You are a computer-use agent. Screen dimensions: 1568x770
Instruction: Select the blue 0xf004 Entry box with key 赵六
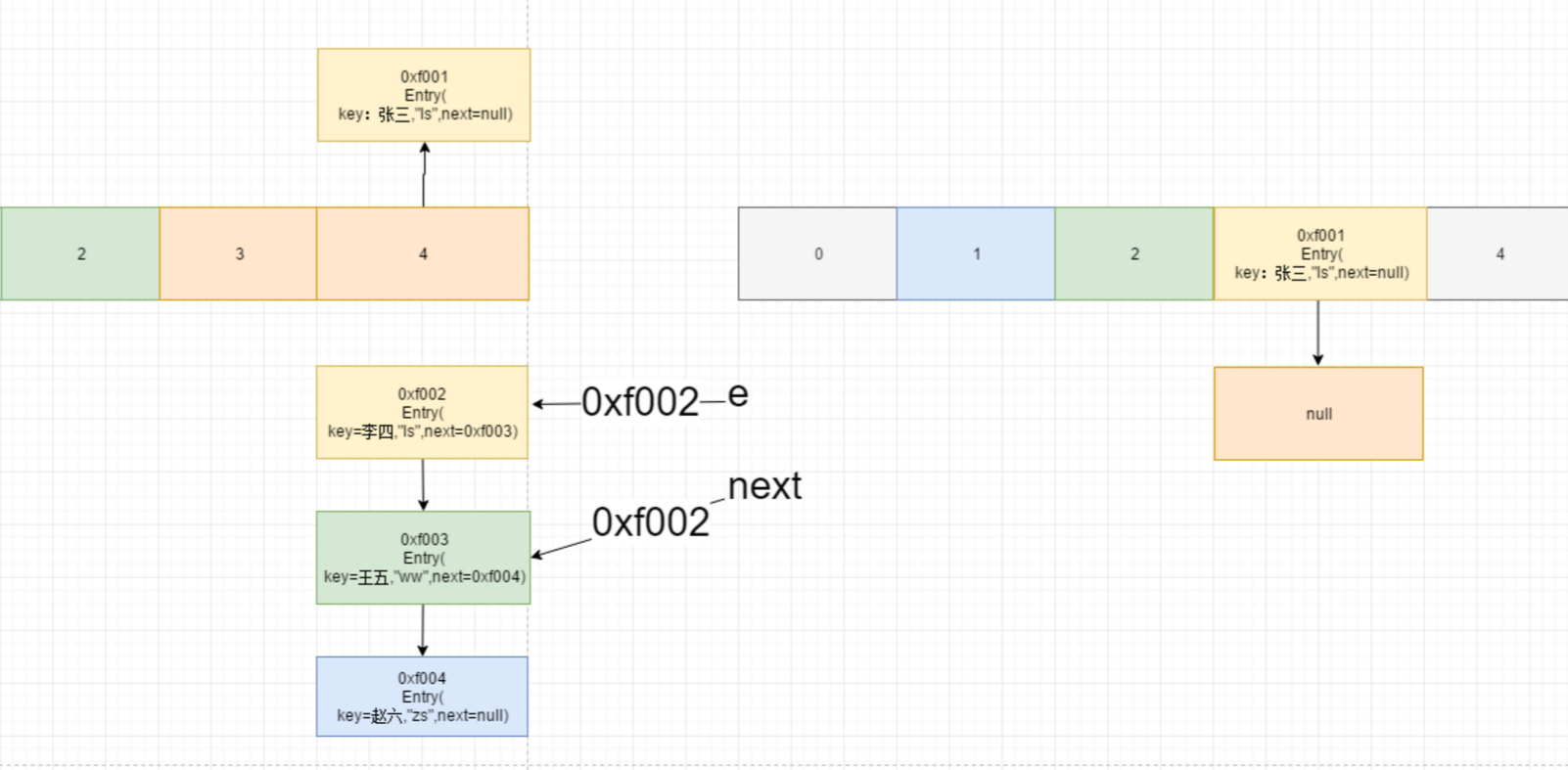click(x=422, y=697)
